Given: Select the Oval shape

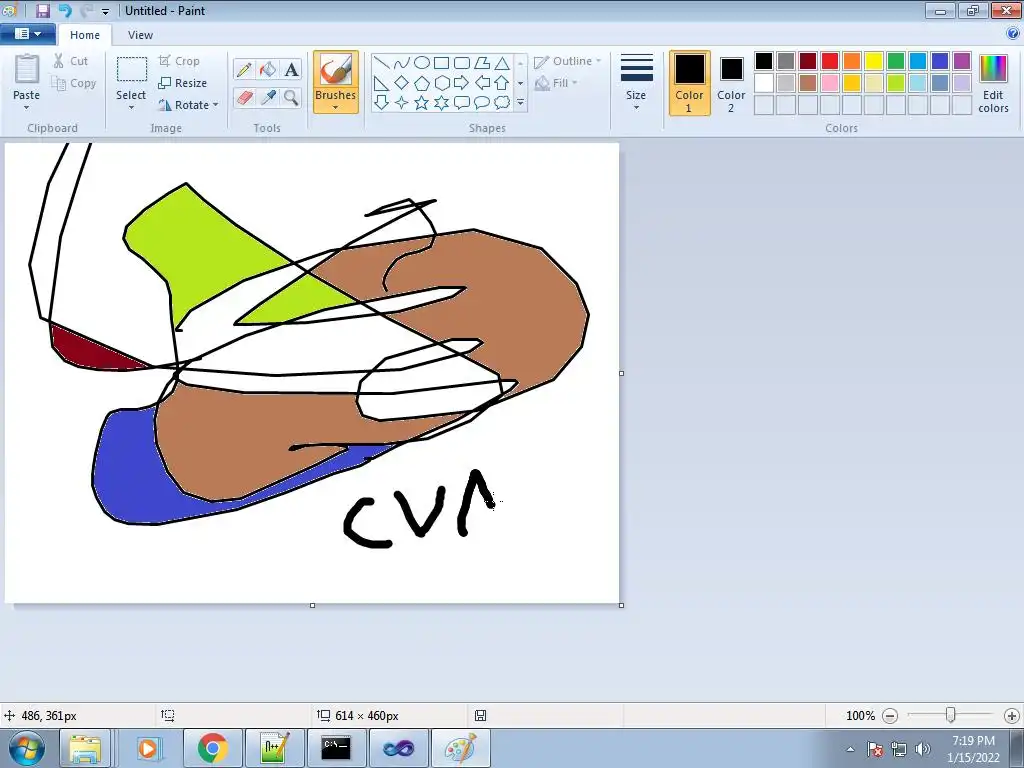Looking at the screenshot, I should [422, 63].
